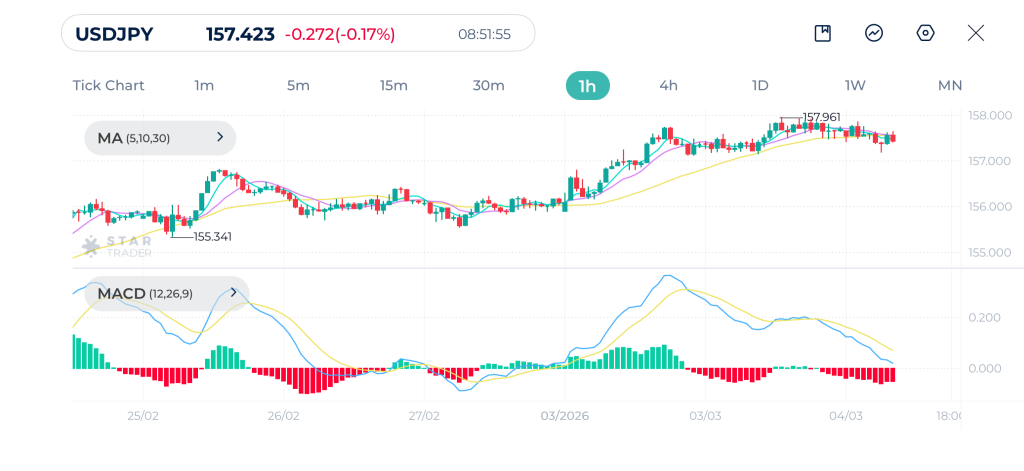The height and width of the screenshot is (471, 1024).
Task: Select the 5m timeframe
Action: (x=298, y=86)
